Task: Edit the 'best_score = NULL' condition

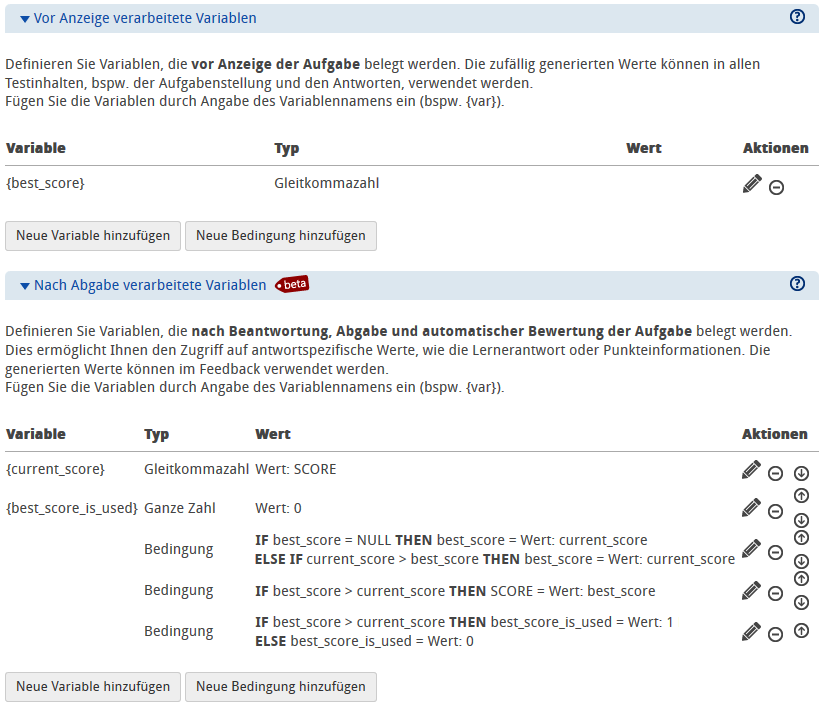Action: click(752, 549)
